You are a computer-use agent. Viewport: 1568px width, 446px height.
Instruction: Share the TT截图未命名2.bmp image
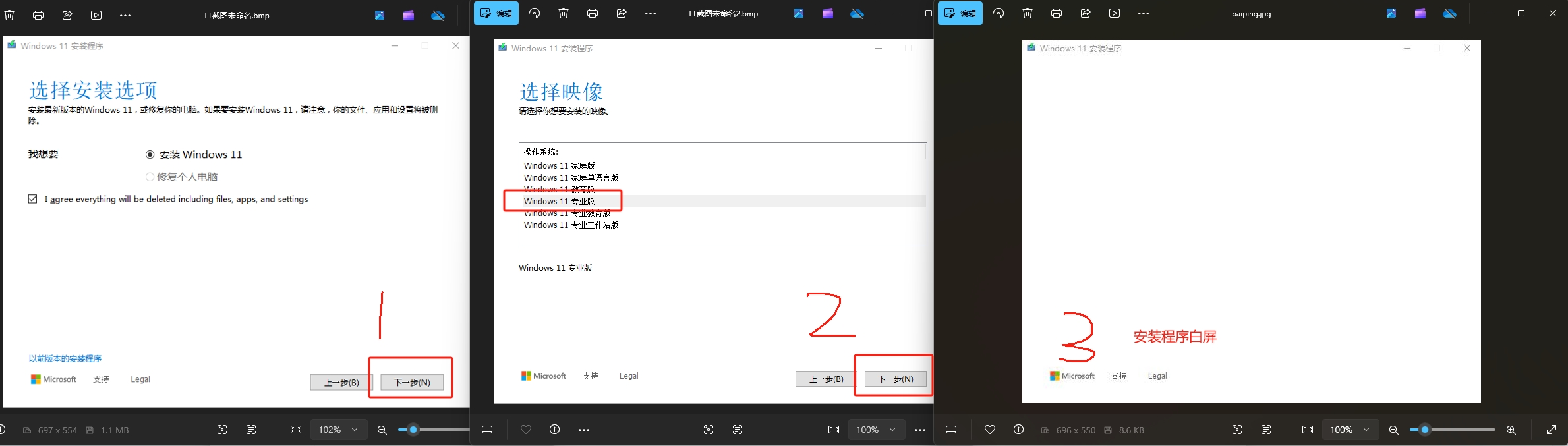tap(622, 13)
